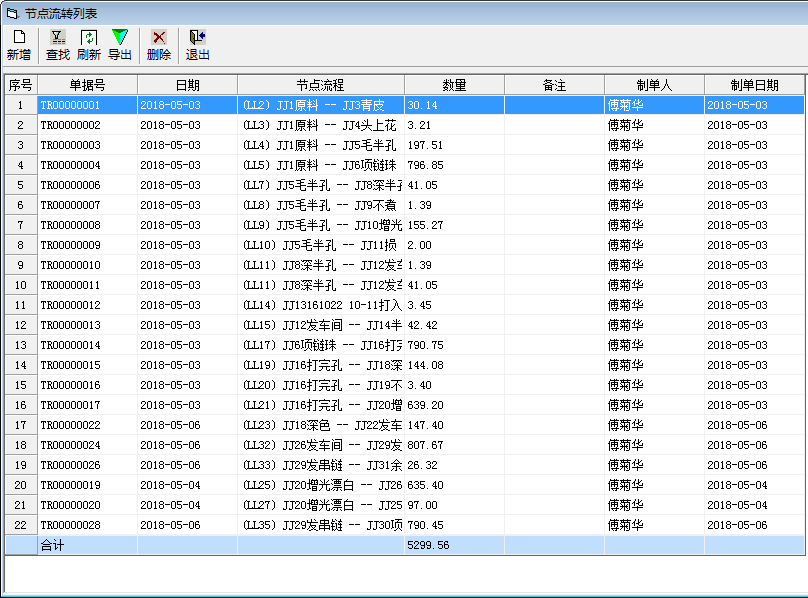Sort by the 制单日期 column header

(x=754, y=85)
